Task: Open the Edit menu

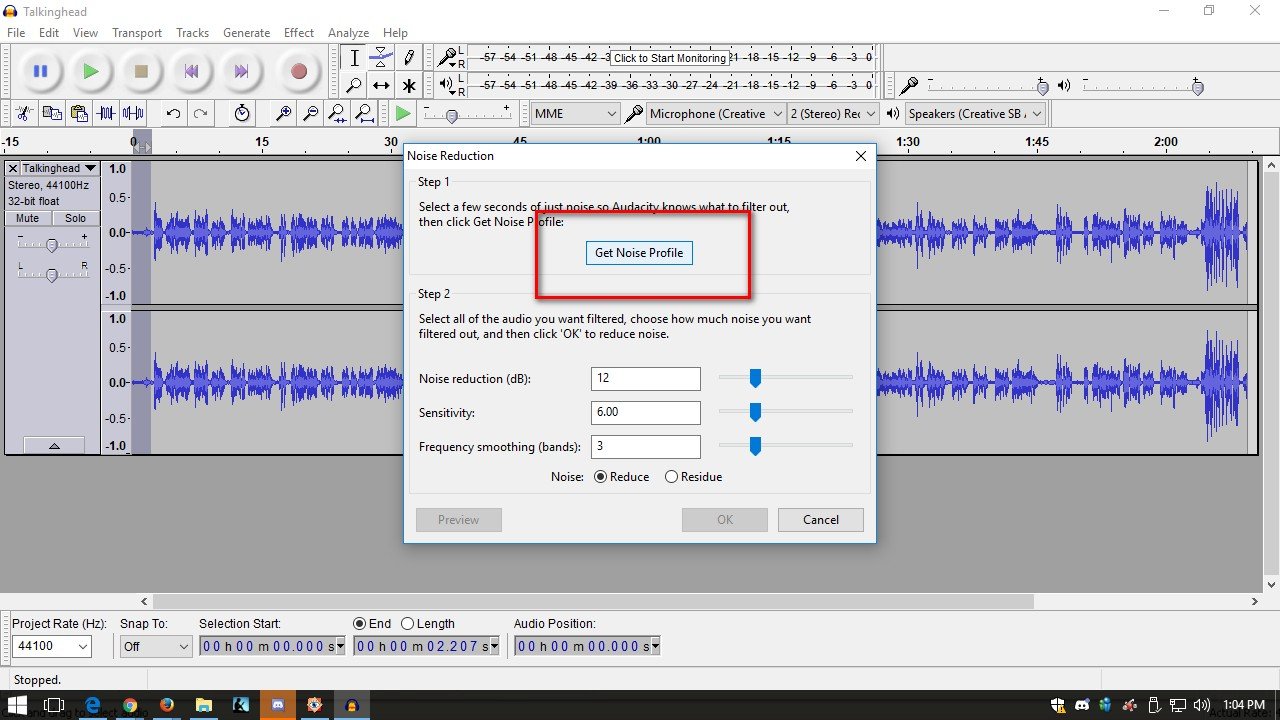Action: (x=49, y=33)
